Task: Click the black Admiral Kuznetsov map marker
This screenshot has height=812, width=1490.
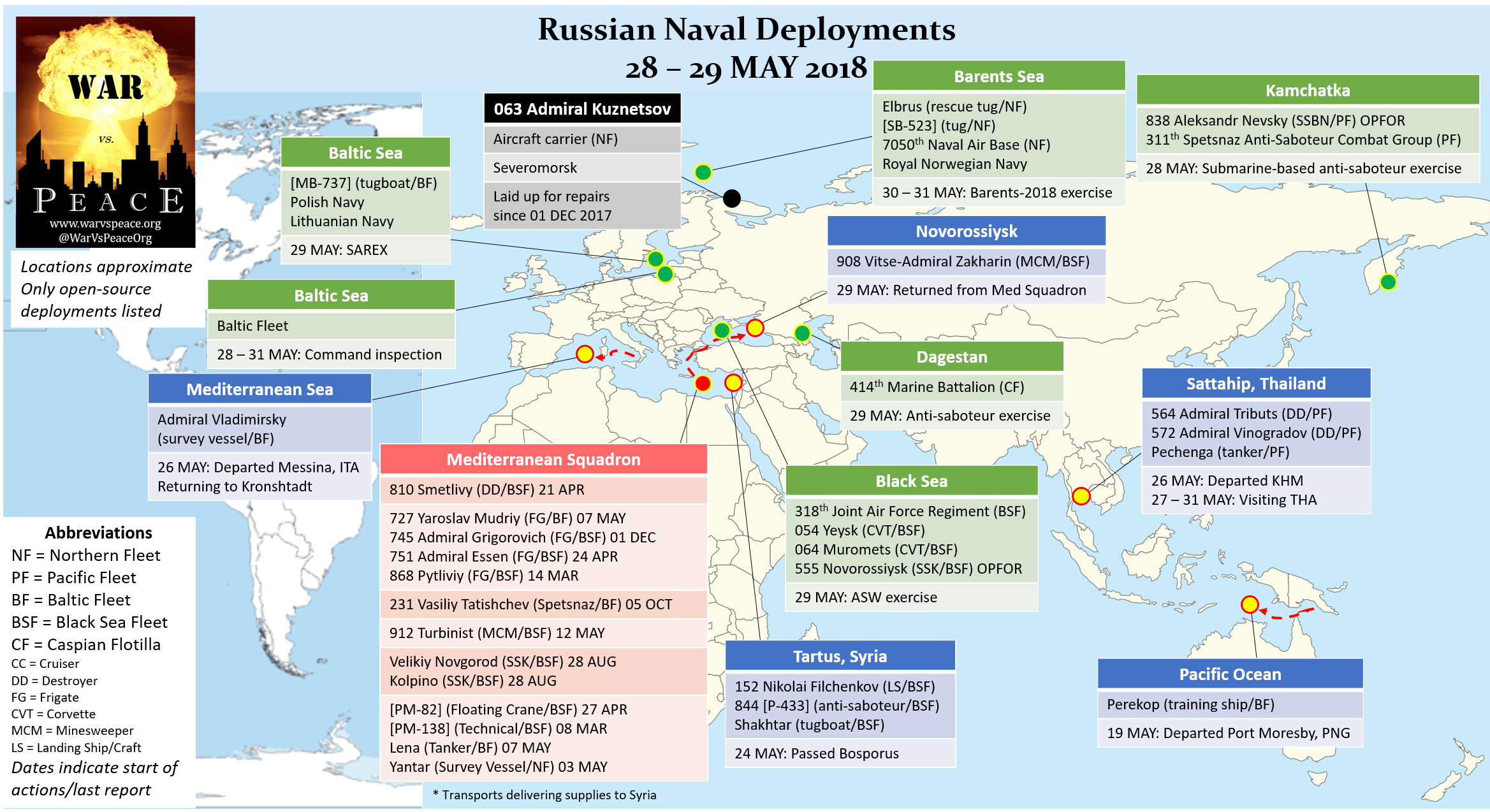Action: pos(732,199)
